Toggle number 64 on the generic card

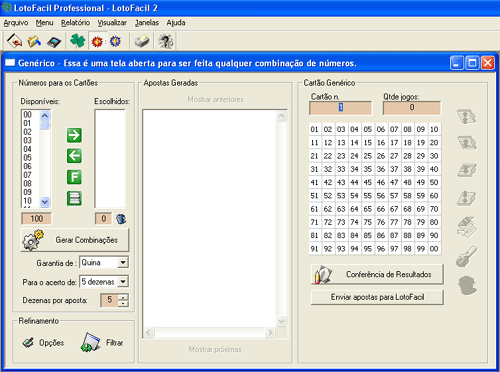click(354, 209)
